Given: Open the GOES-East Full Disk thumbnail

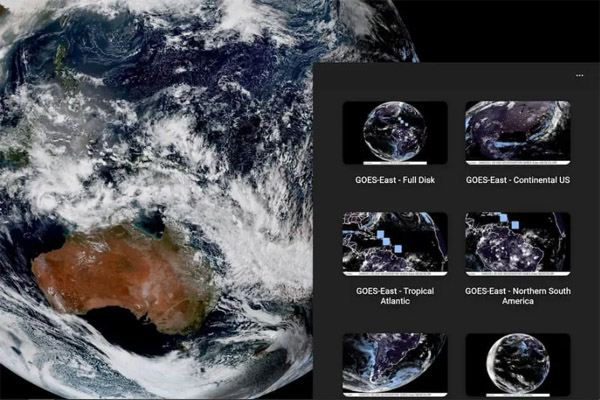Looking at the screenshot, I should pyautogui.click(x=395, y=133).
